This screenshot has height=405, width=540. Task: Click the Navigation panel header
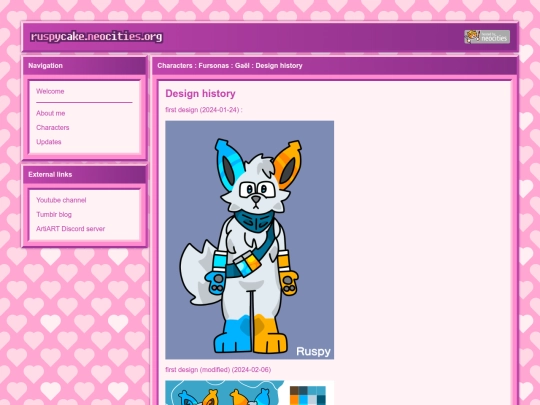click(x=85, y=66)
